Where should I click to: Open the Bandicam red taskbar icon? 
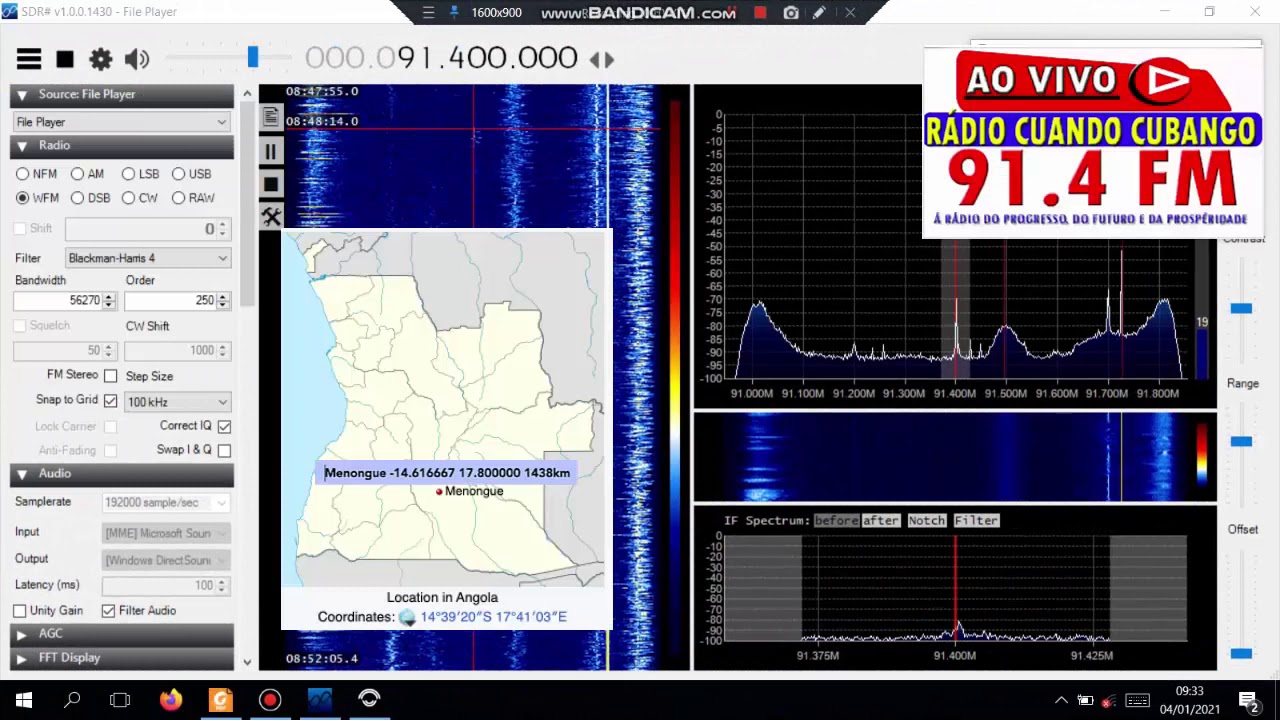tap(270, 700)
